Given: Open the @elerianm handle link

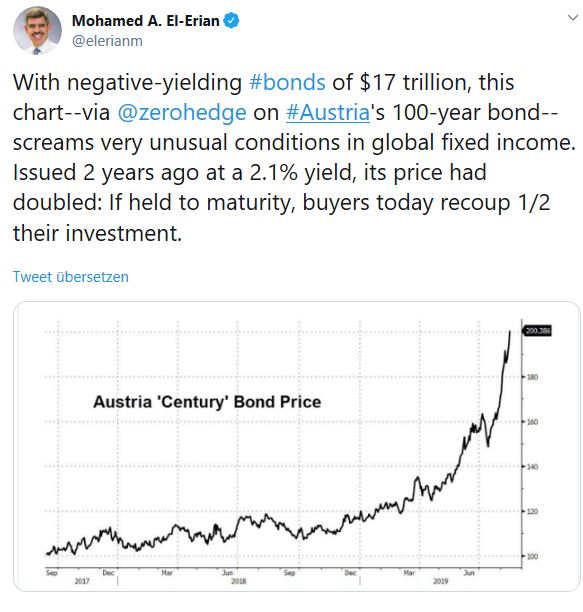Looking at the screenshot, I should [107, 41].
